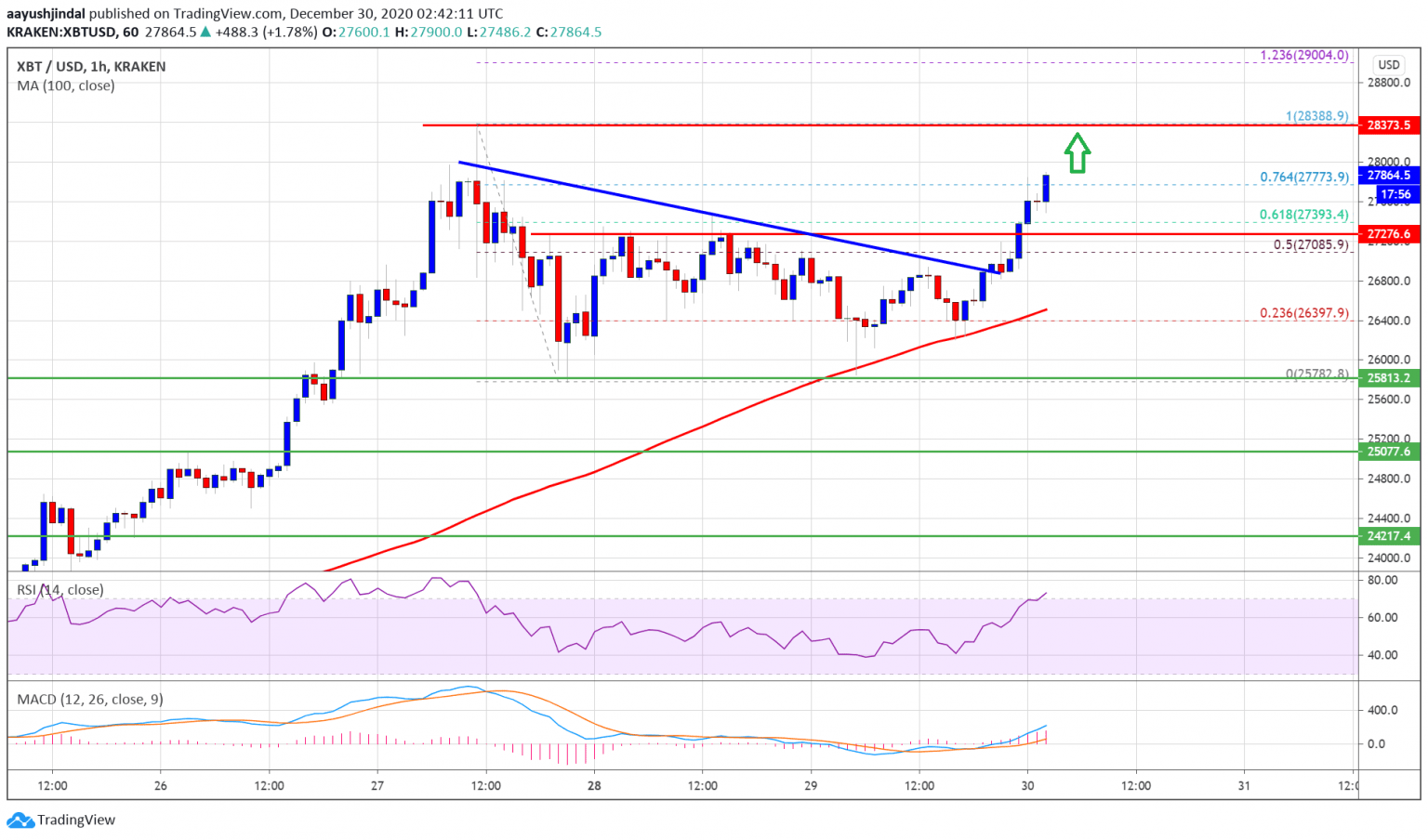This screenshot has height=840, width=1428.
Task: Click the RSI (14, close) indicator label
Action: coord(60,590)
